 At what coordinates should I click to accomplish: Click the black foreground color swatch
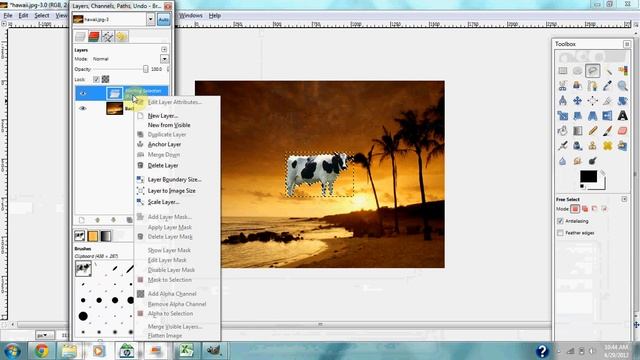[588, 176]
